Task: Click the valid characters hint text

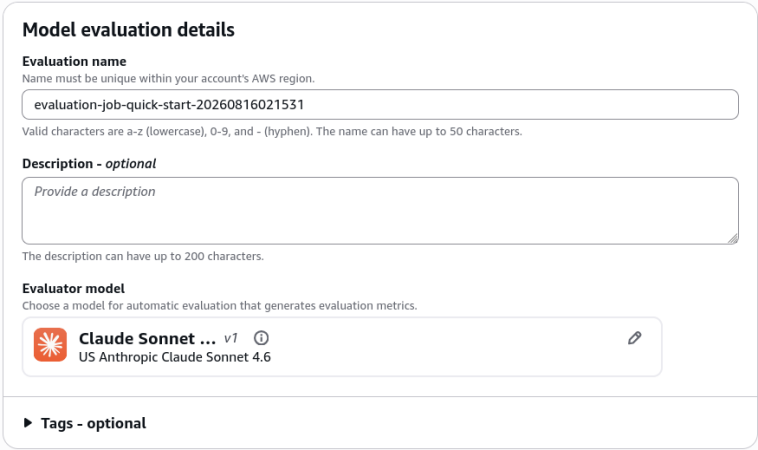Action: pyautogui.click(x=272, y=131)
